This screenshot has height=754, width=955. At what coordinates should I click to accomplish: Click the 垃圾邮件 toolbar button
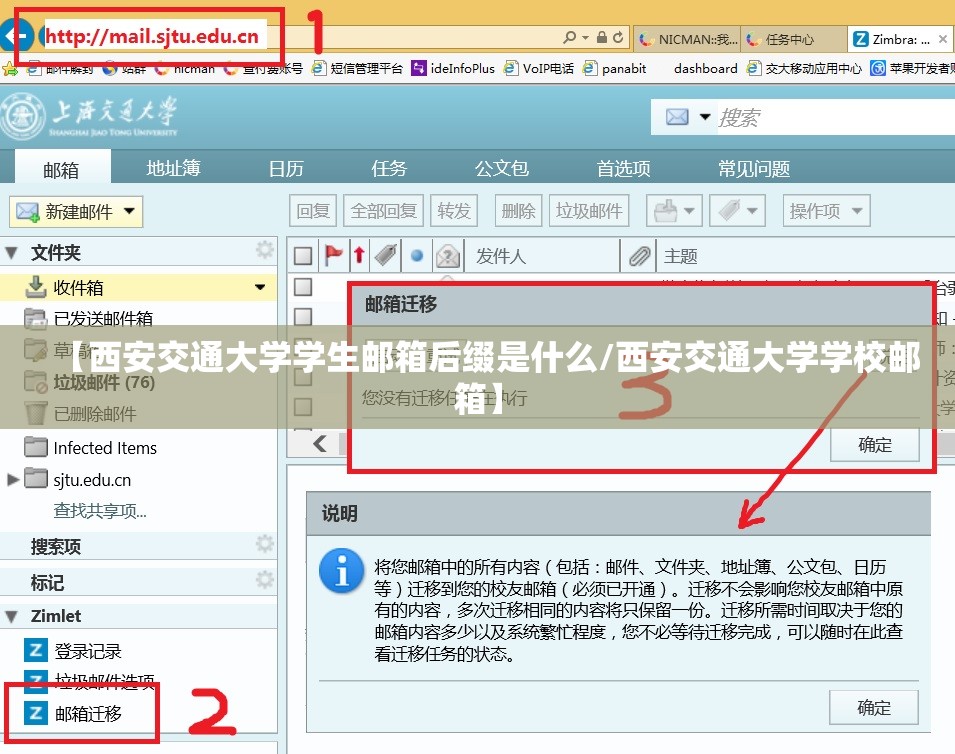589,211
